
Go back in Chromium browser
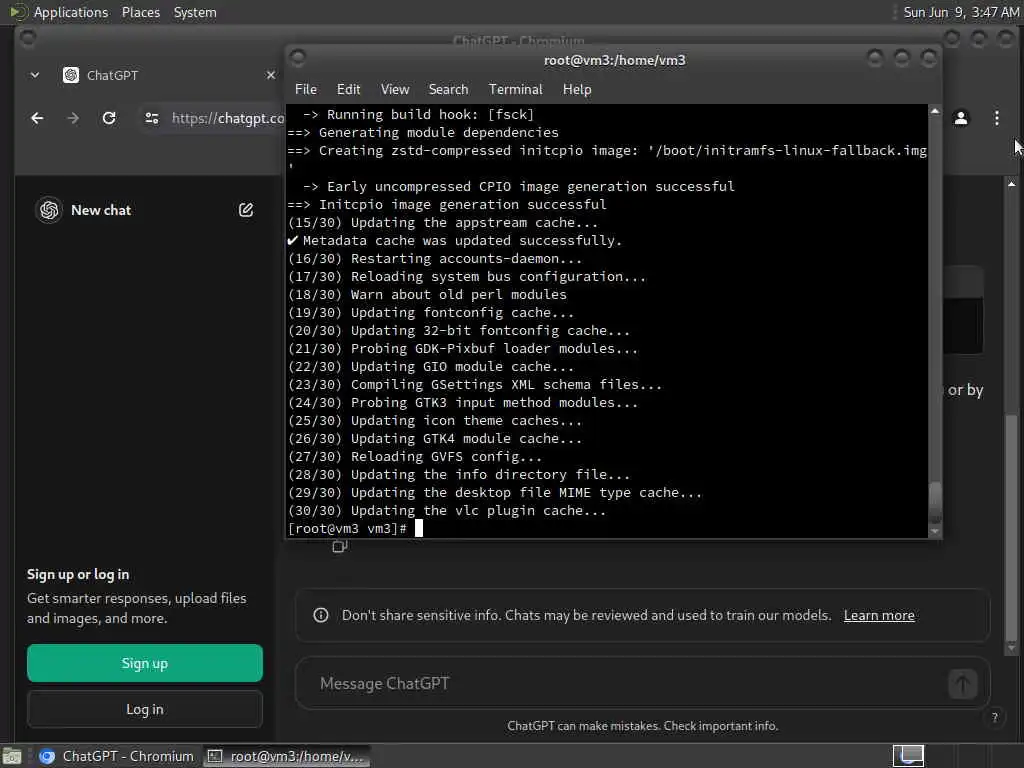pyautogui.click(x=37, y=118)
